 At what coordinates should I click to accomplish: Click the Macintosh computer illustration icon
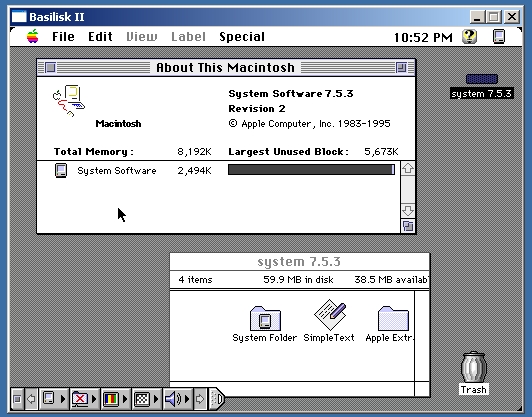click(69, 101)
